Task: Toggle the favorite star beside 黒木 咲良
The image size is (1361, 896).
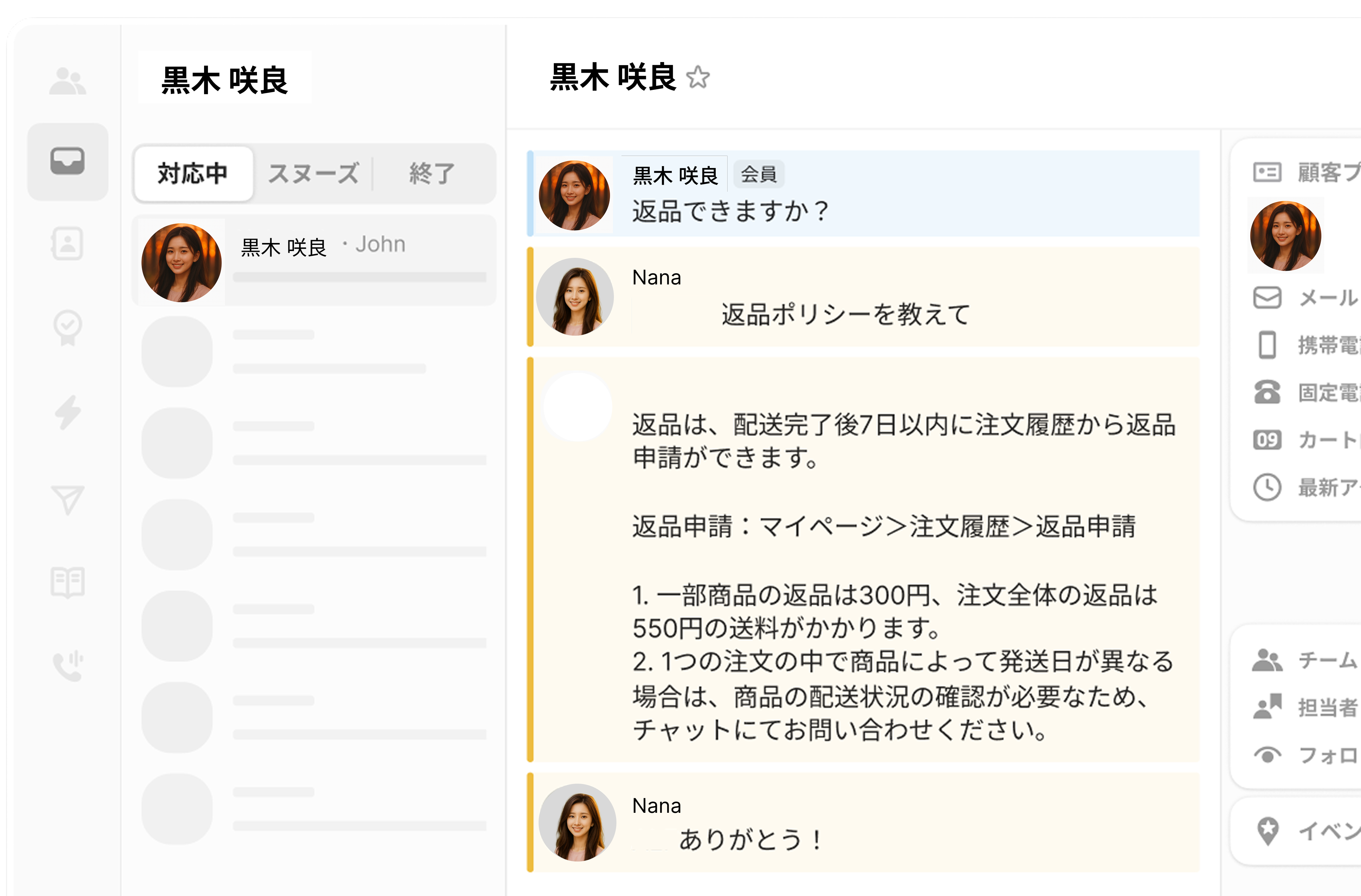Action: [x=698, y=78]
